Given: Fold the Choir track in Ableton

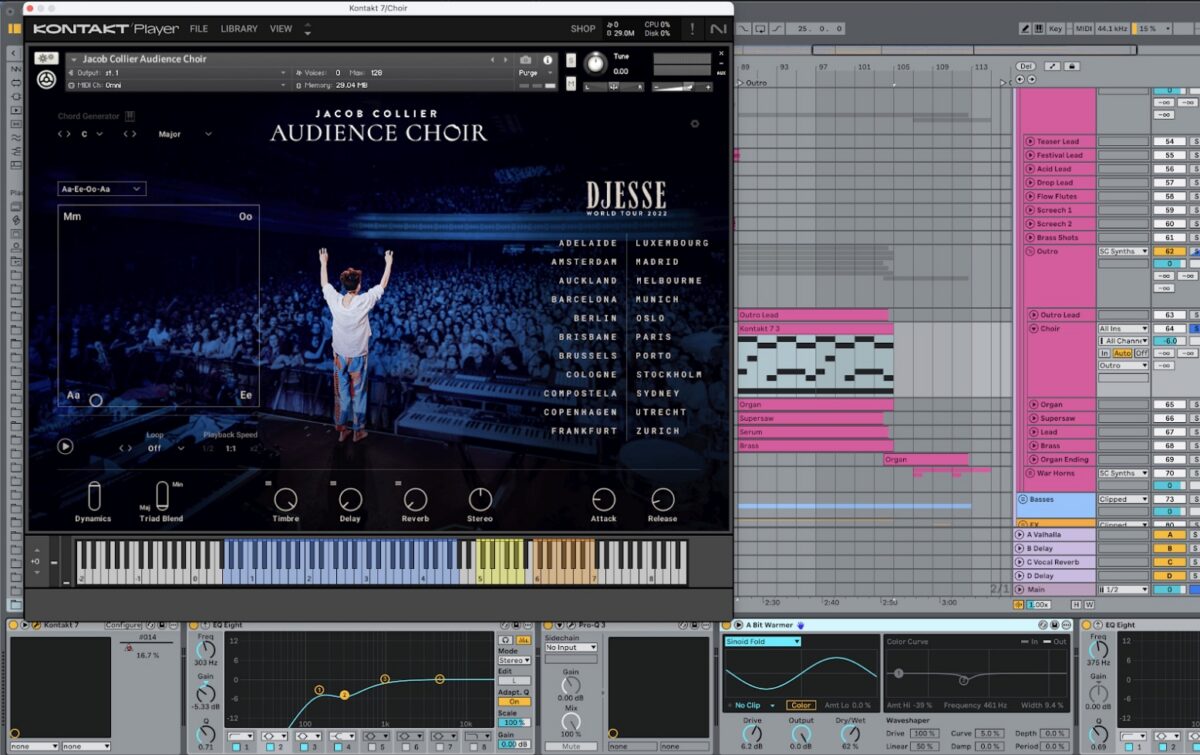Looking at the screenshot, I should [x=1034, y=328].
